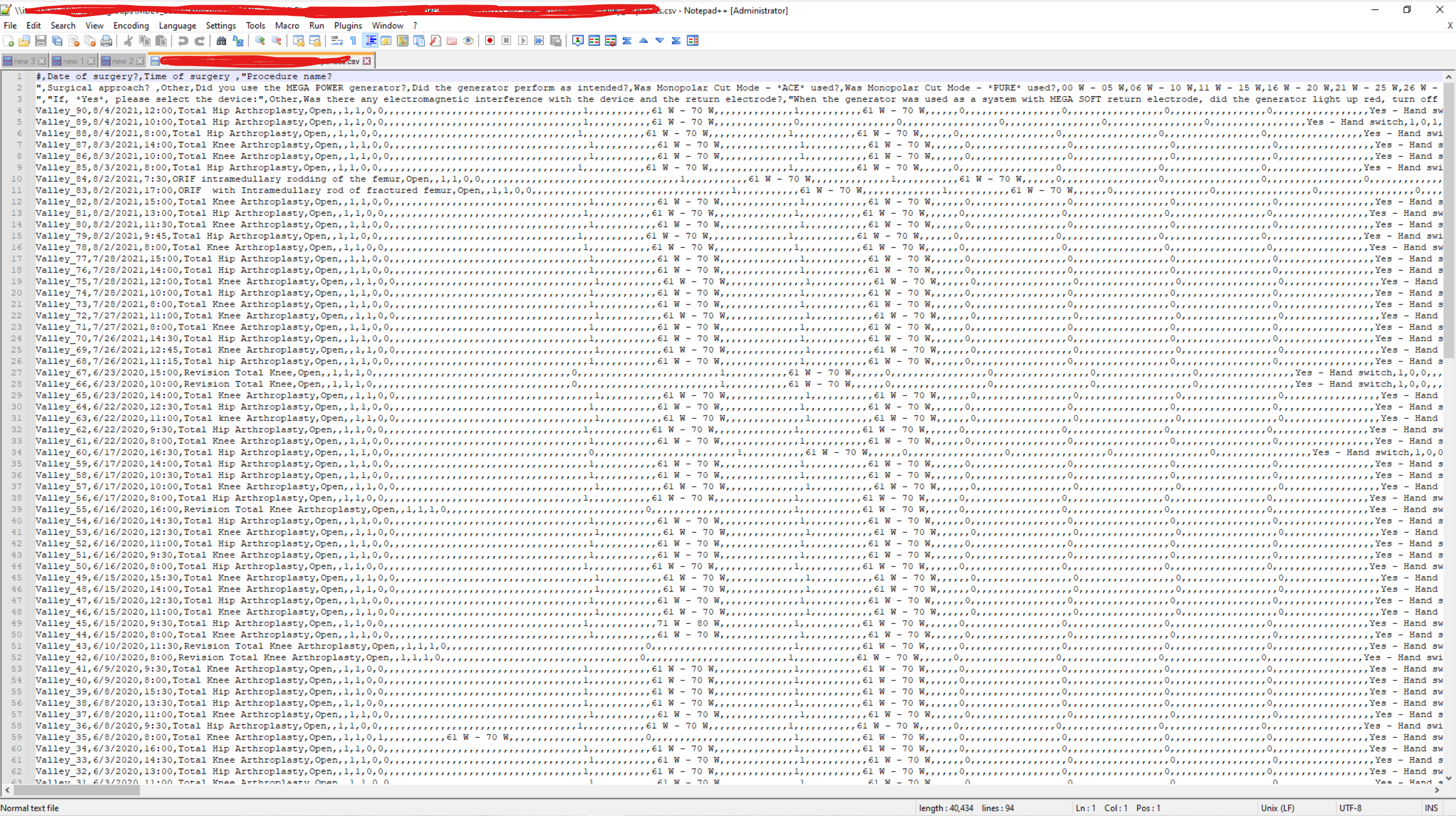
Task: Start macro recording with red dot icon
Action: pos(490,40)
